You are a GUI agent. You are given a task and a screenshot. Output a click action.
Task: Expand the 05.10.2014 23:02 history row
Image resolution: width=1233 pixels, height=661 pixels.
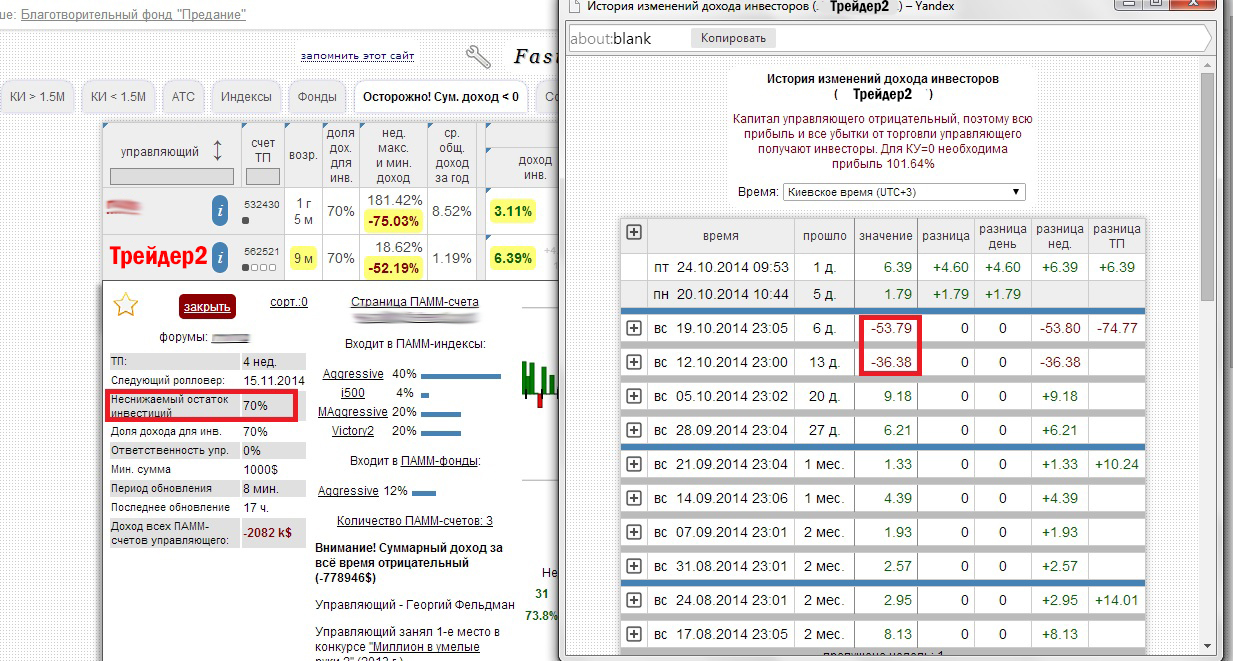[x=634, y=396]
